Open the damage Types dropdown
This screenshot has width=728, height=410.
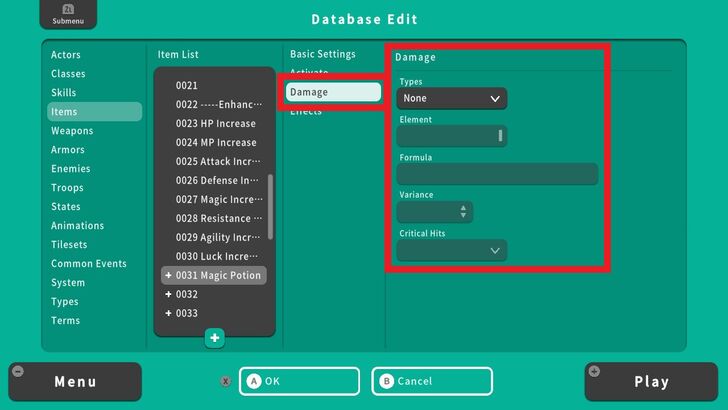click(x=452, y=99)
